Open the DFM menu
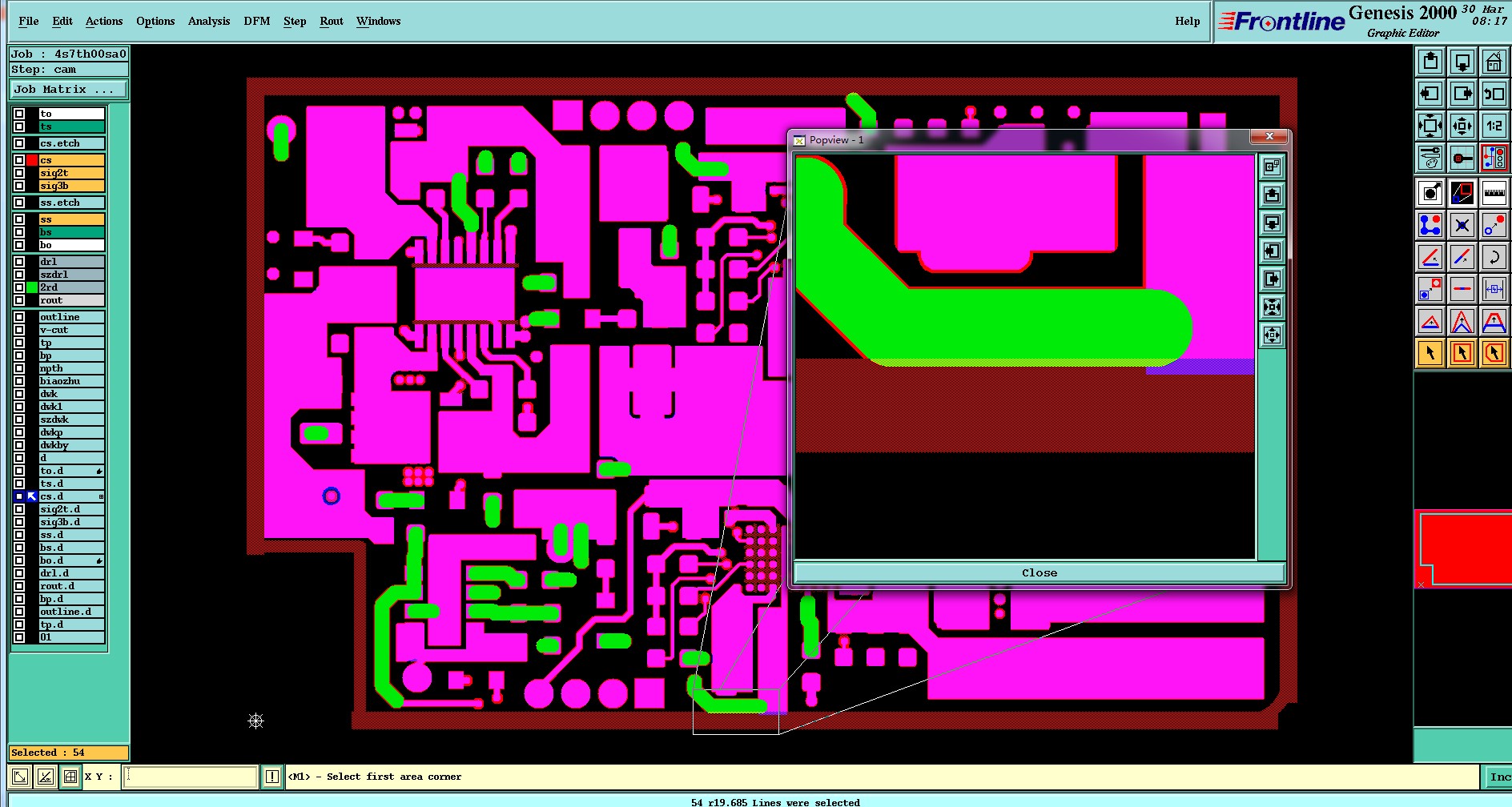This screenshot has width=1512, height=807. tap(257, 21)
